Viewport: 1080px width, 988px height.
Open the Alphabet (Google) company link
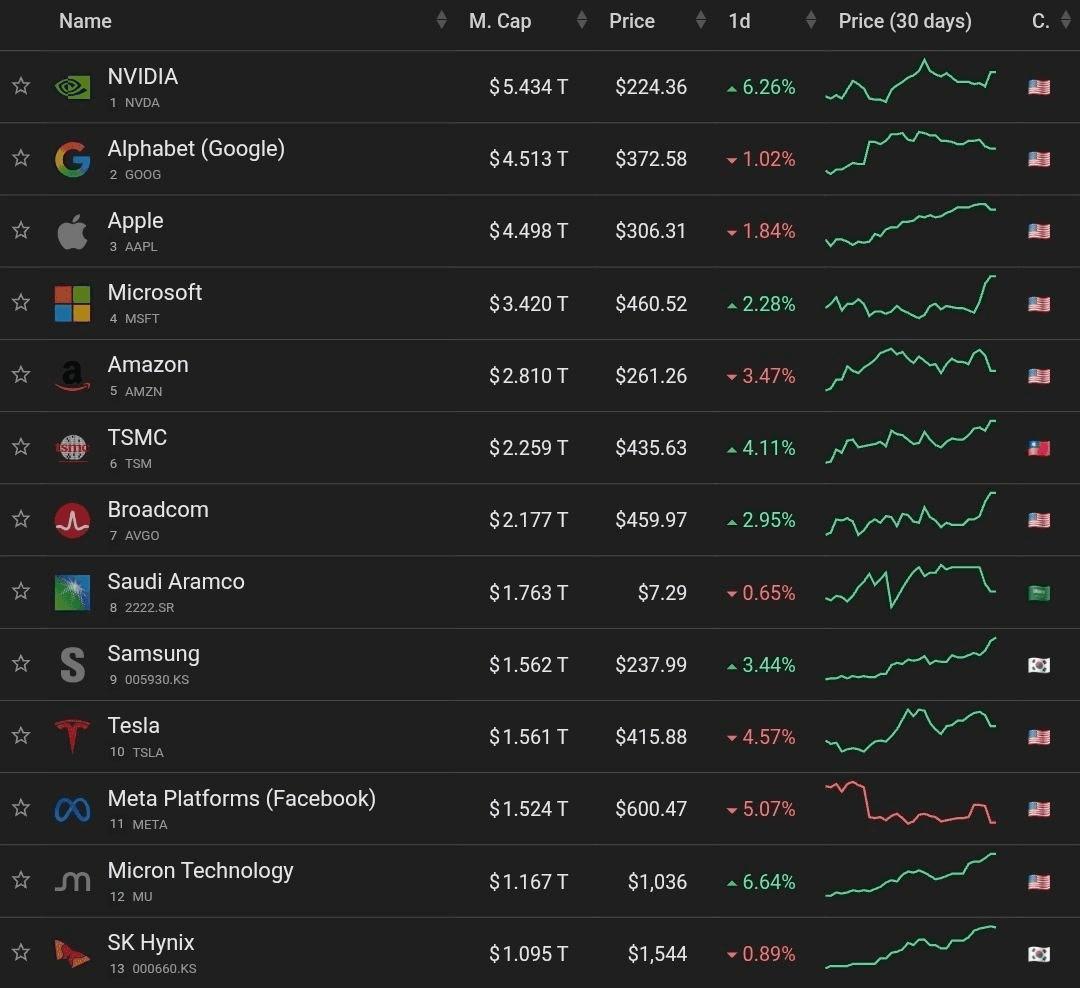coord(196,149)
